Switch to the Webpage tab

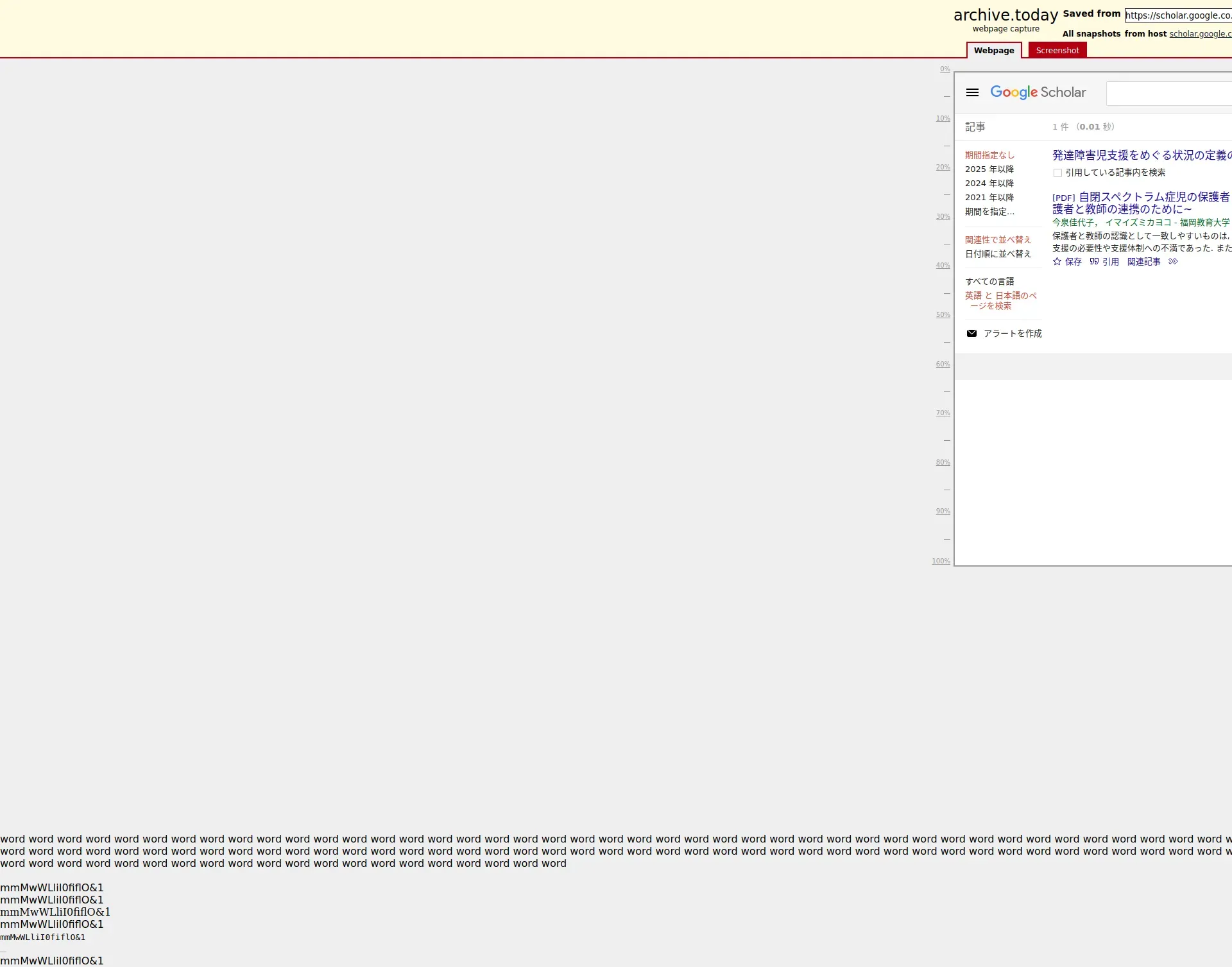click(993, 51)
